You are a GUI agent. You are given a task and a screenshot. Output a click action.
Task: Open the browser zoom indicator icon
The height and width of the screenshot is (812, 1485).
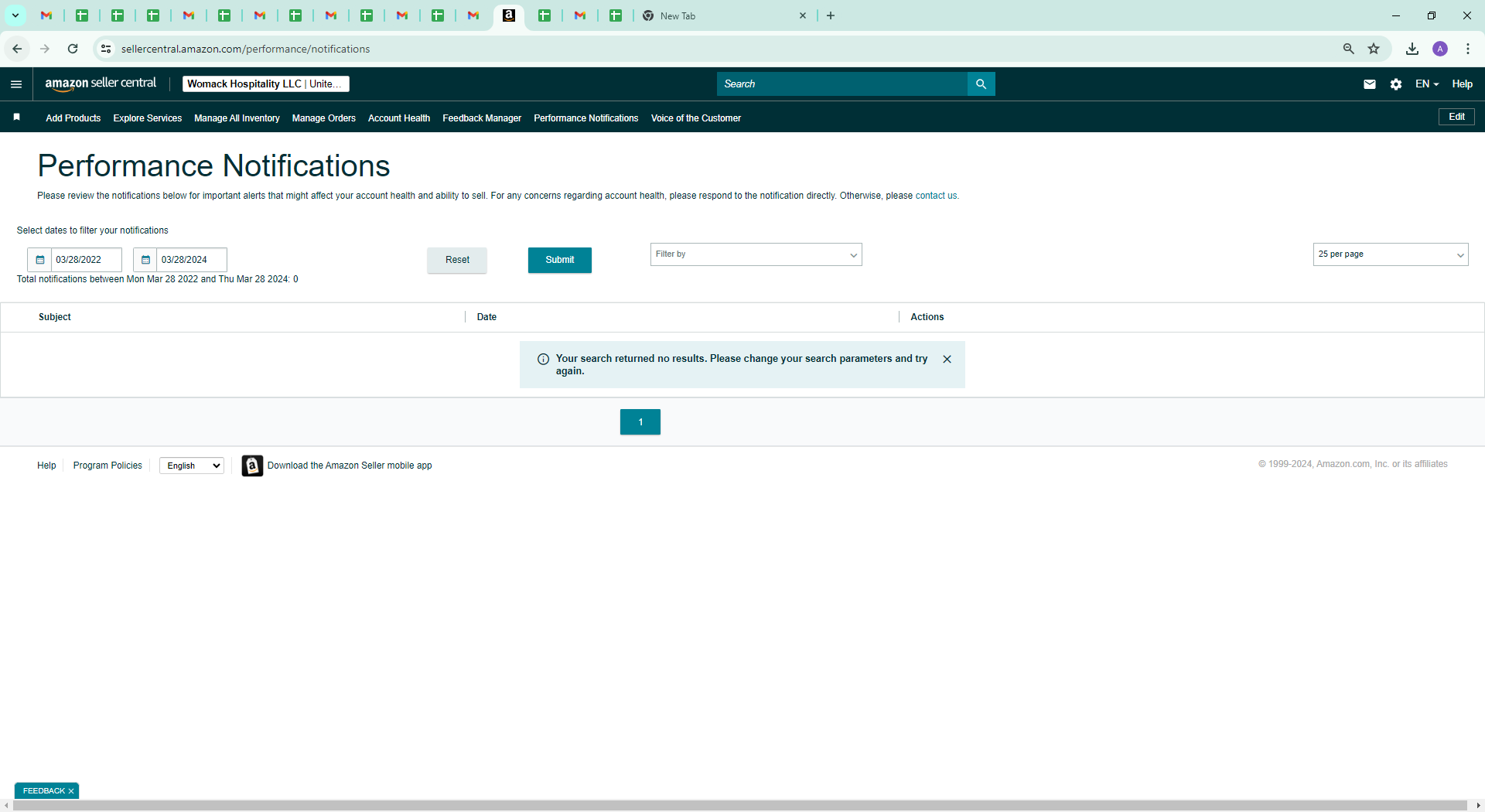pyautogui.click(x=1349, y=49)
